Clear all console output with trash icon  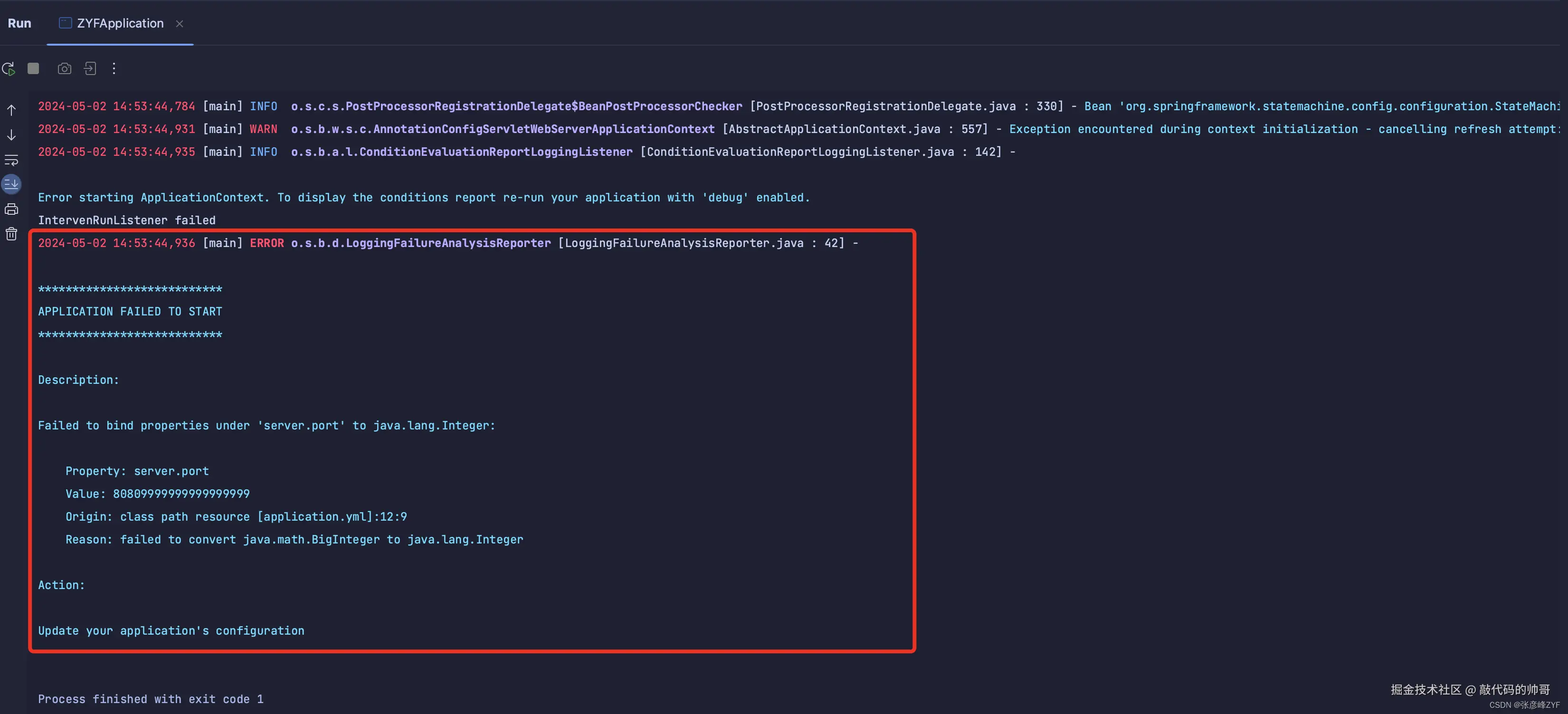(x=11, y=234)
